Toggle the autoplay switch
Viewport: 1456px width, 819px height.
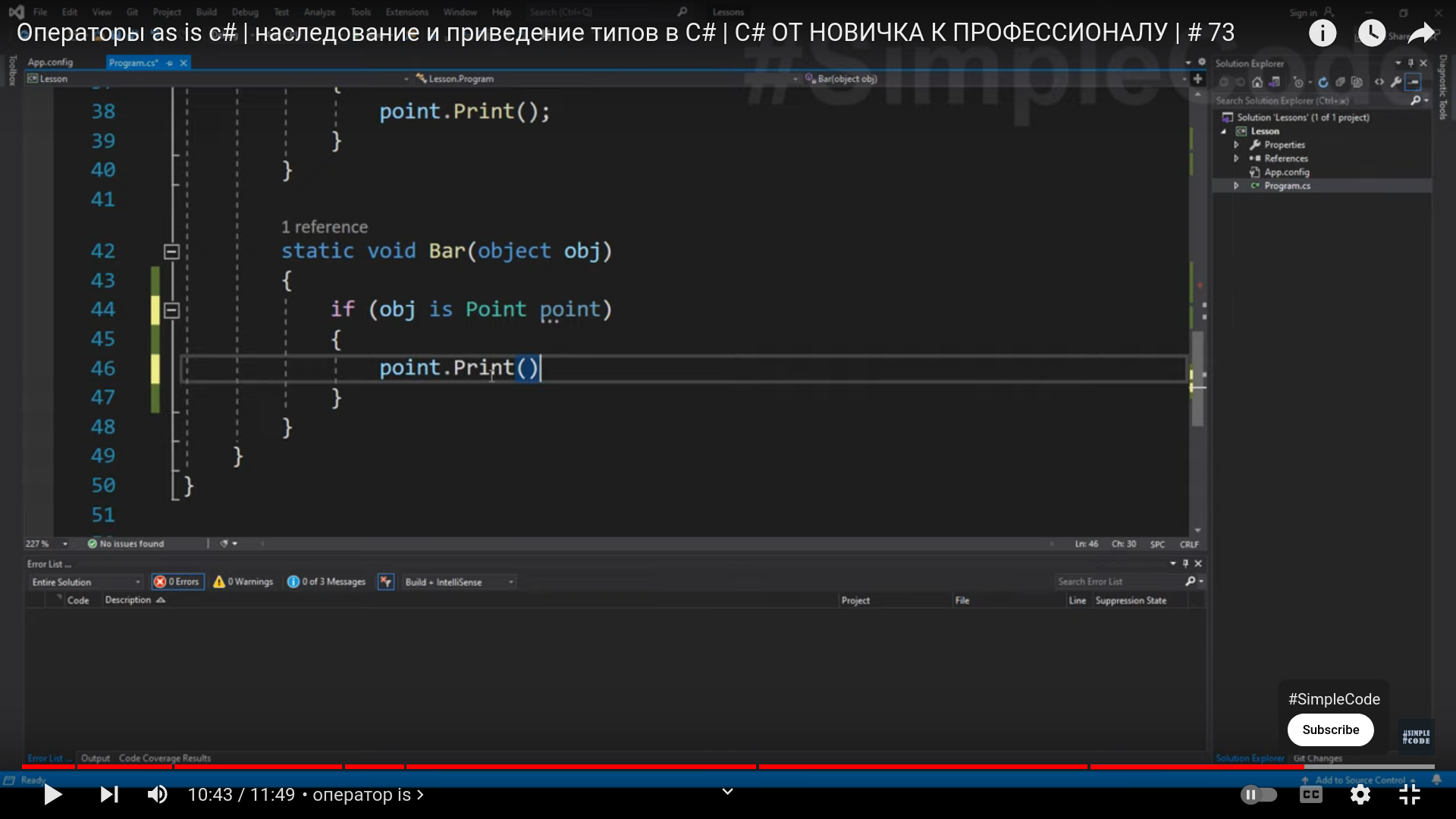click(x=1259, y=794)
